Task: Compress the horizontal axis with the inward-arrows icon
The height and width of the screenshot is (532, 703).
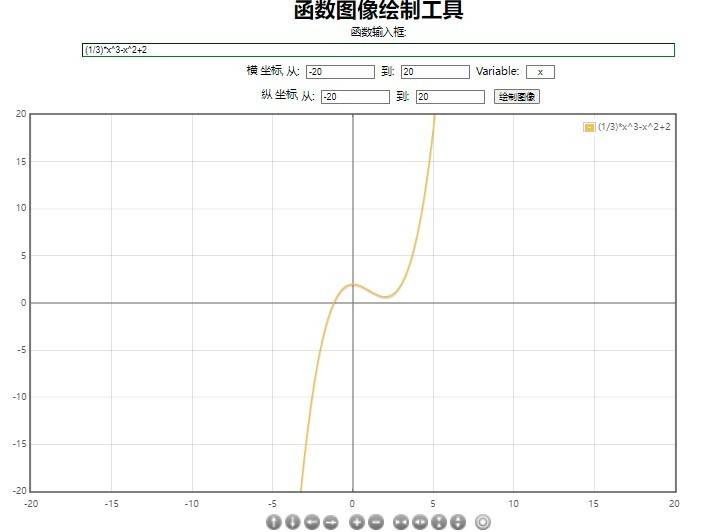Action: tap(401, 522)
